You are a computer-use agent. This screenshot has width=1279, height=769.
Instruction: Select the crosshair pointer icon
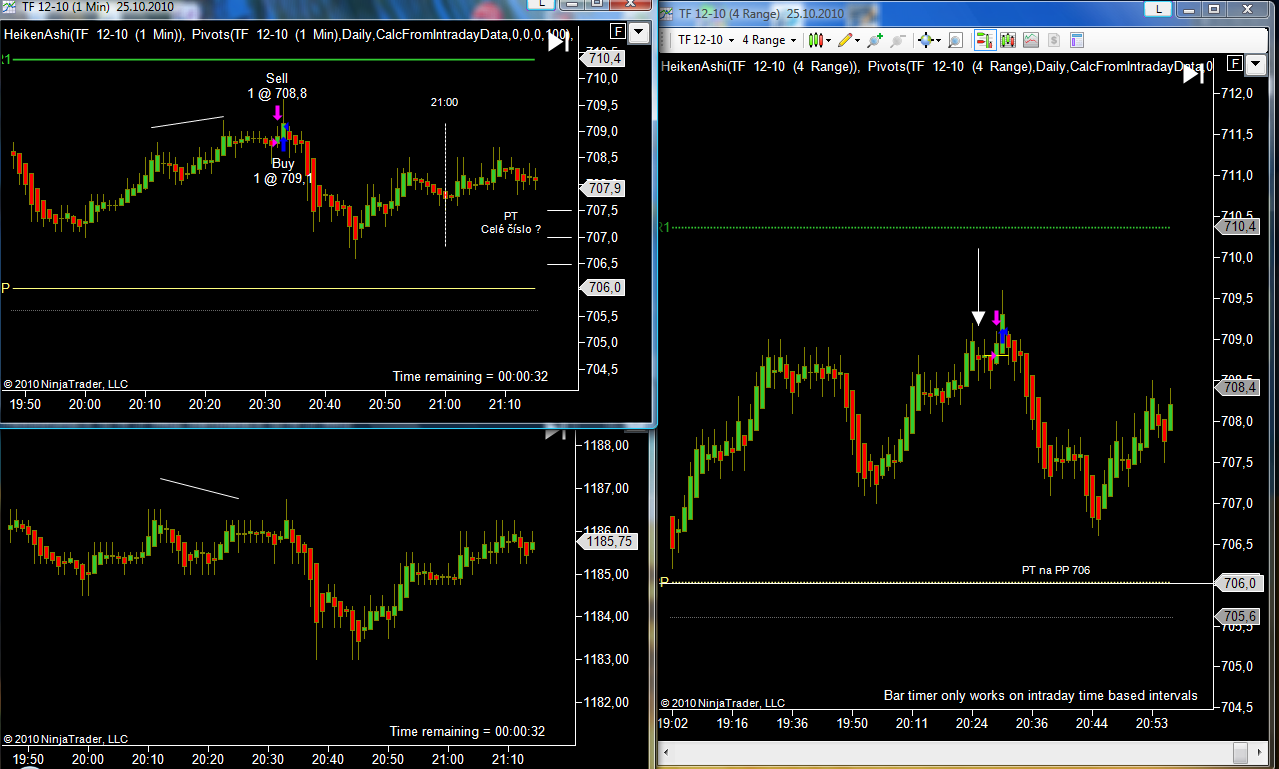tap(925, 40)
